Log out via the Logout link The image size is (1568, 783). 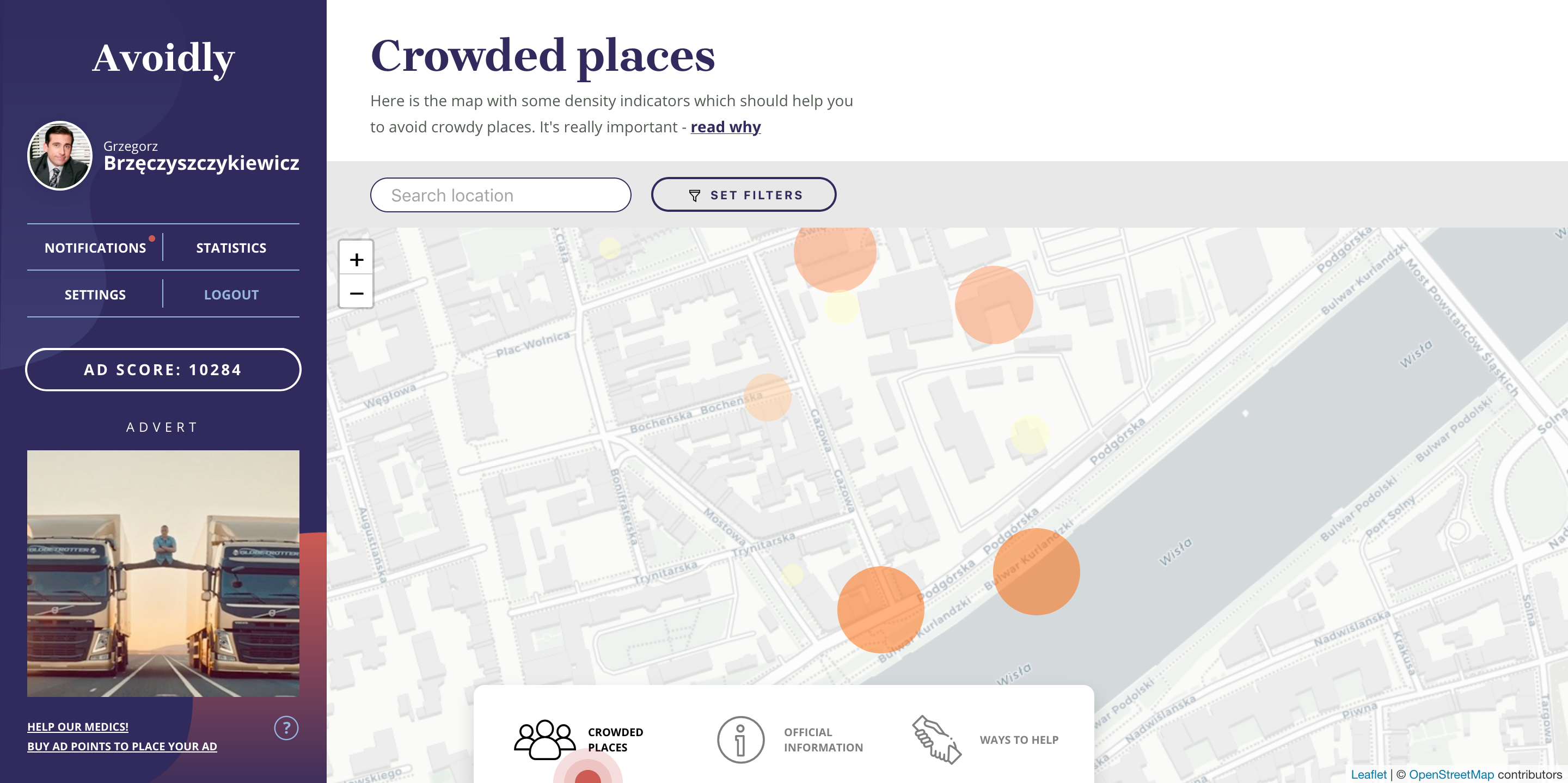coord(231,295)
